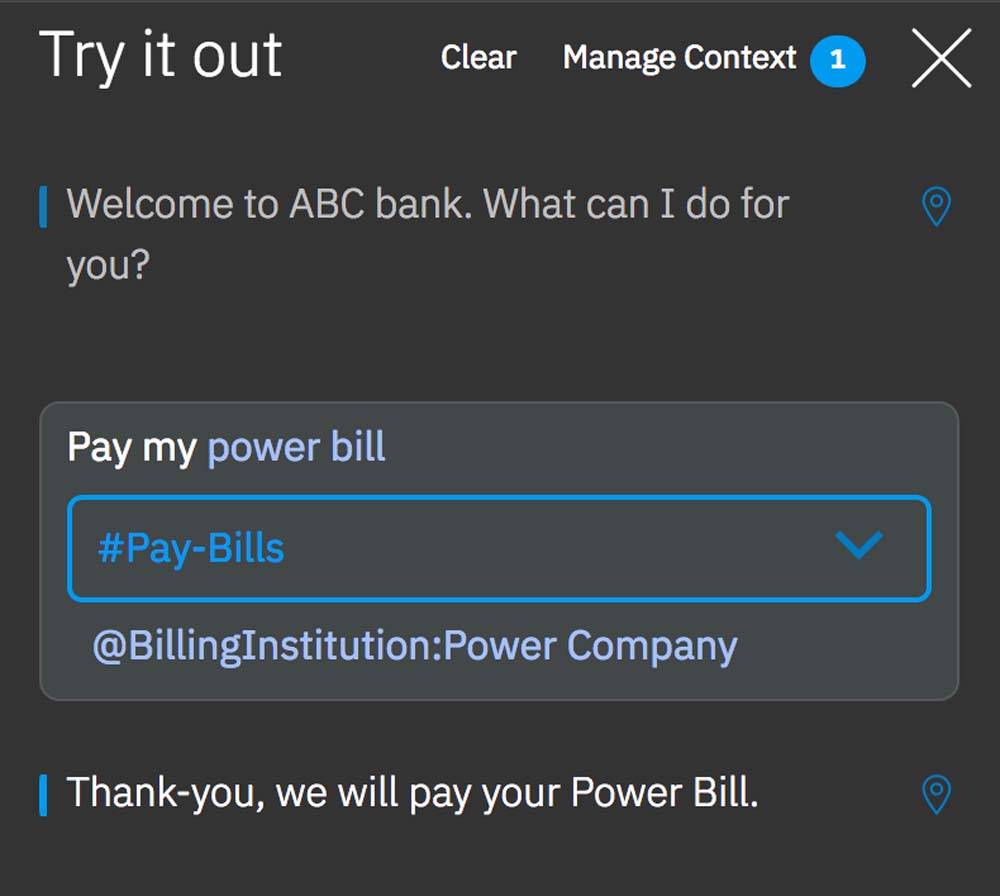Click the context variable count badge
This screenshot has width=1000, height=896.
838,60
